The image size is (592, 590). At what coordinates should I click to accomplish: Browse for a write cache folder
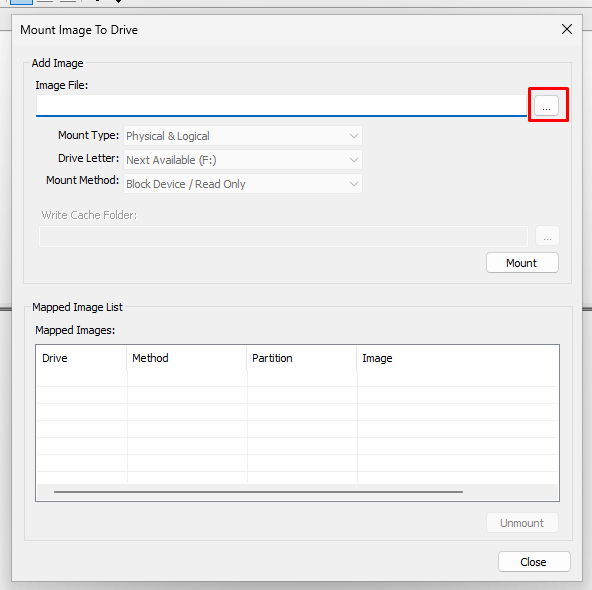coord(547,236)
